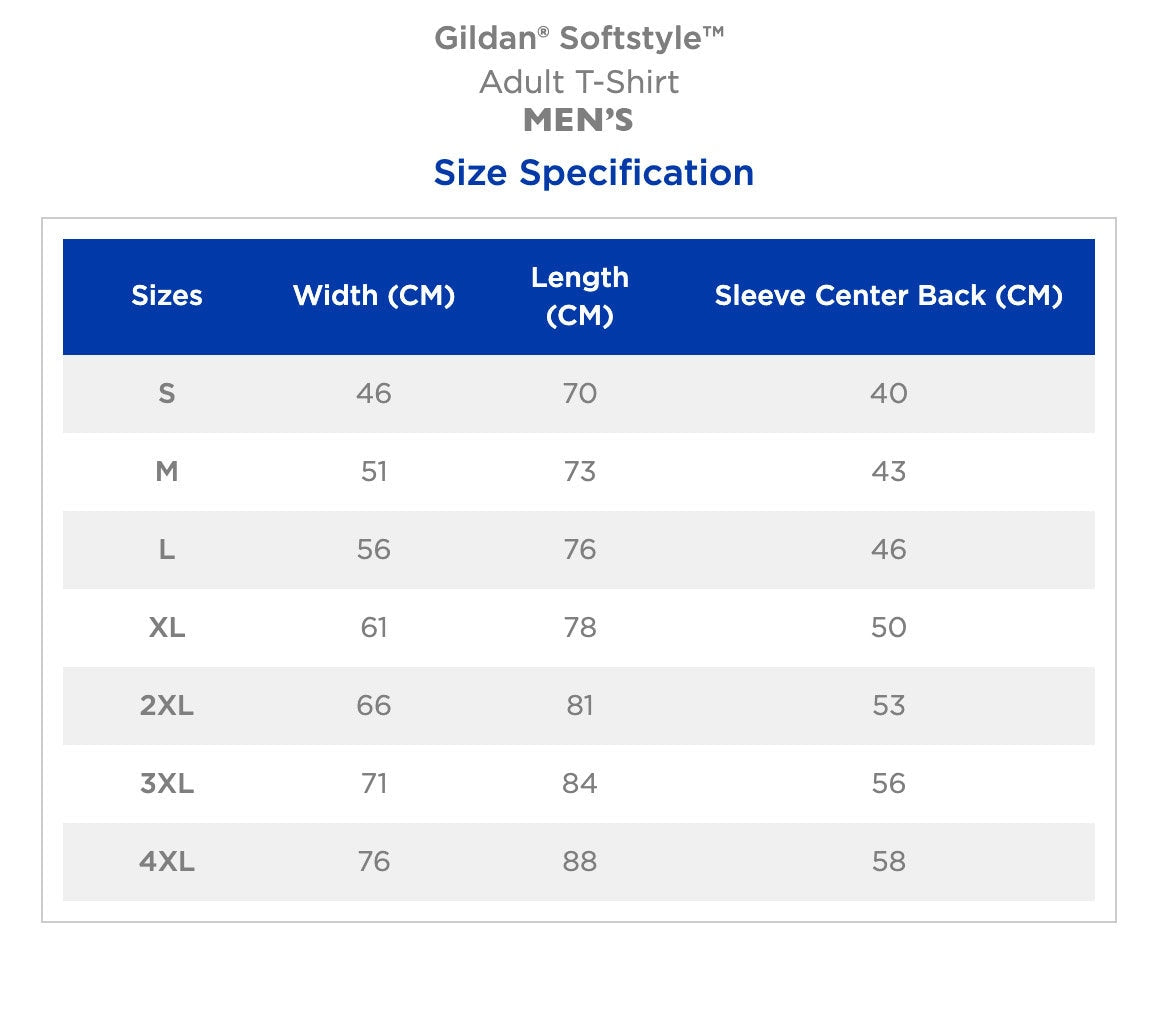This screenshot has width=1166, height=1017.
Task: Click the Adult T-Shirt subtitle
Action: tap(579, 81)
